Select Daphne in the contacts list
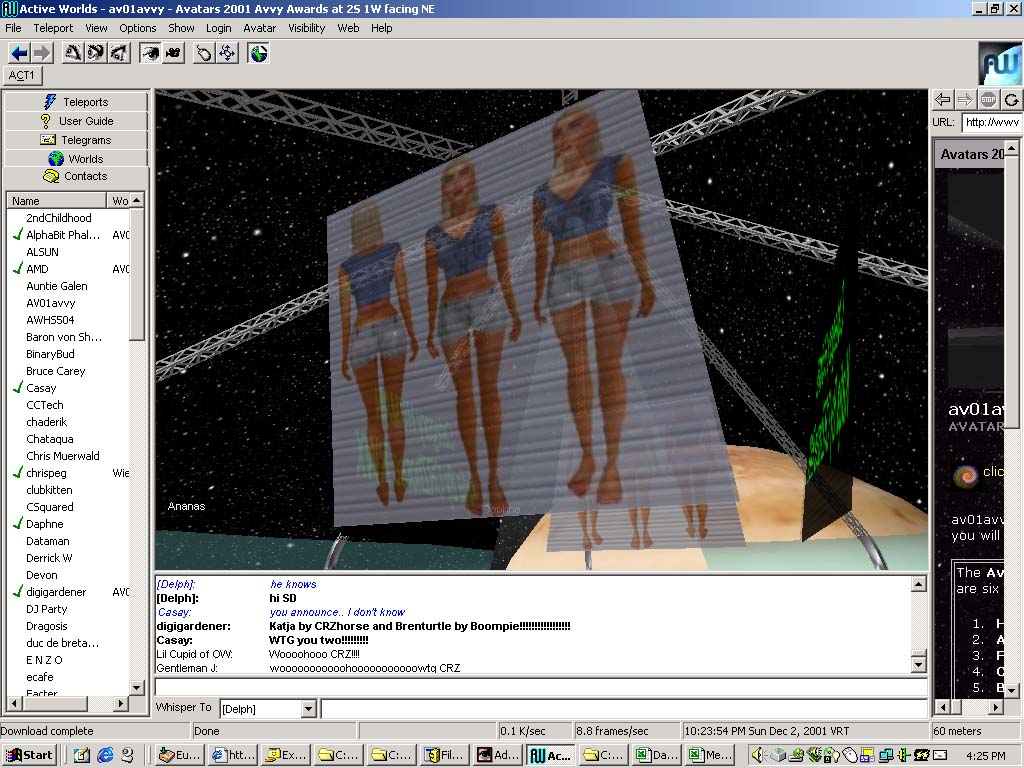Screen dimensions: 1024x768 click(44, 524)
